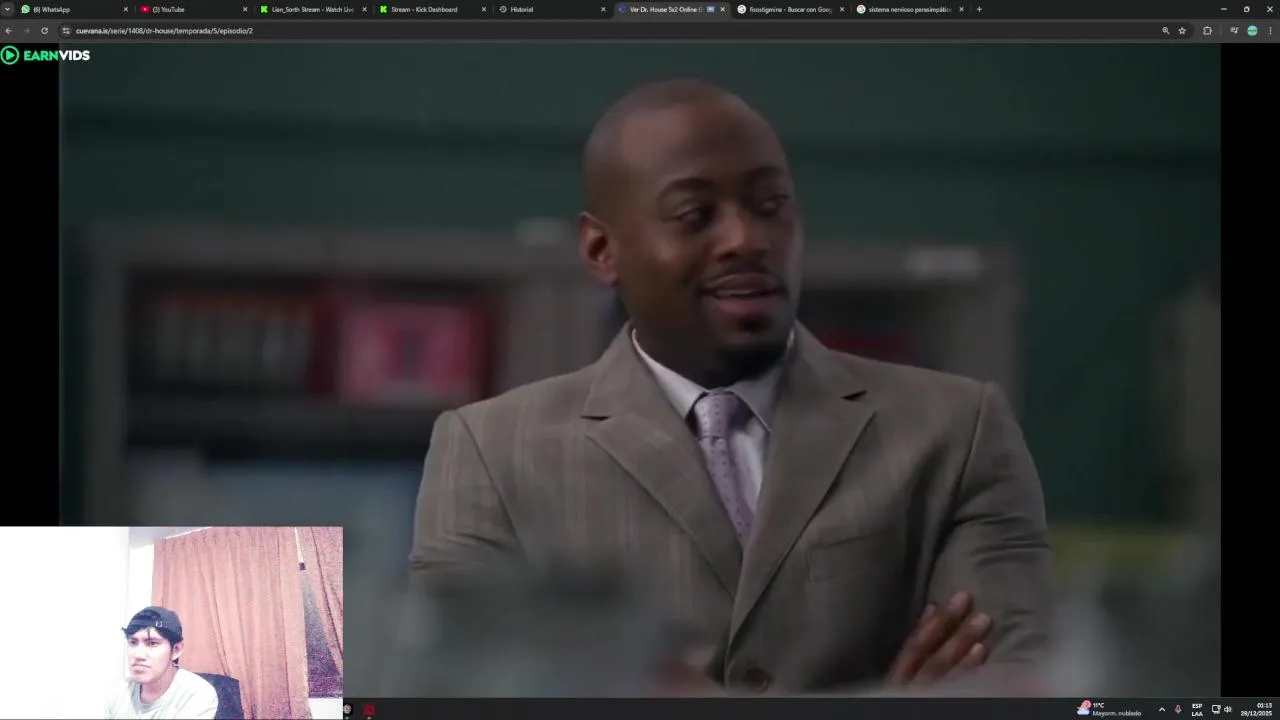Bookmark this page with the star
Viewport: 1280px width, 720px height.
(x=1182, y=31)
